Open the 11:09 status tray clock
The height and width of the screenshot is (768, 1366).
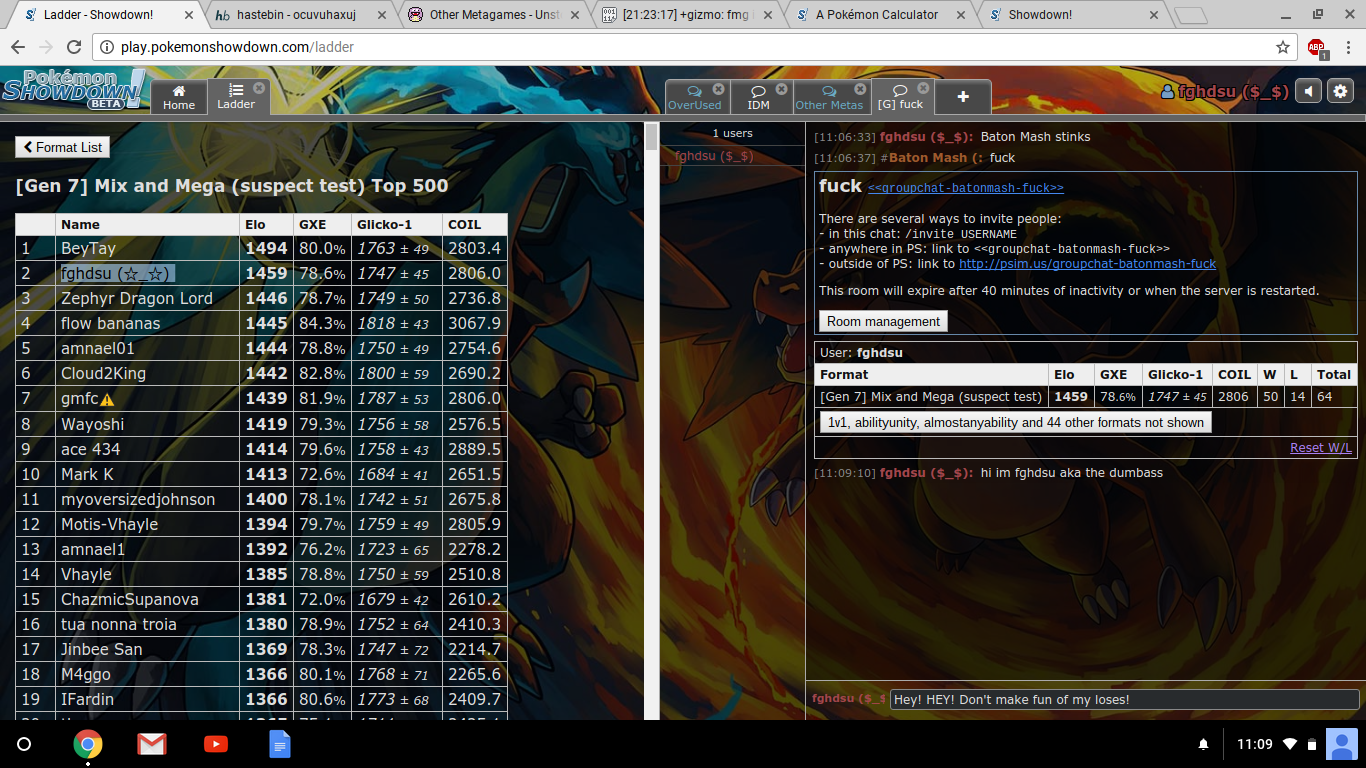[x=1254, y=744]
